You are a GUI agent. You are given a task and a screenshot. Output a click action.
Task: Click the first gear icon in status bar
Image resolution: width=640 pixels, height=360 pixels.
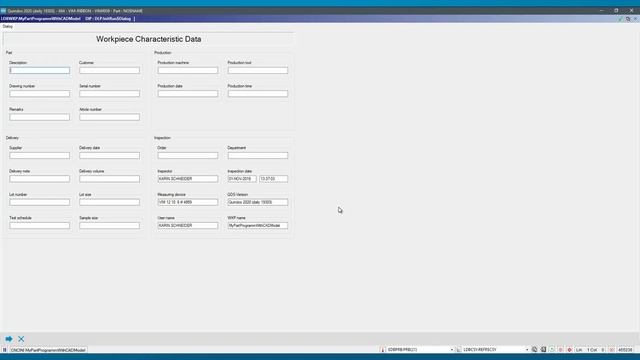[x=534, y=349]
